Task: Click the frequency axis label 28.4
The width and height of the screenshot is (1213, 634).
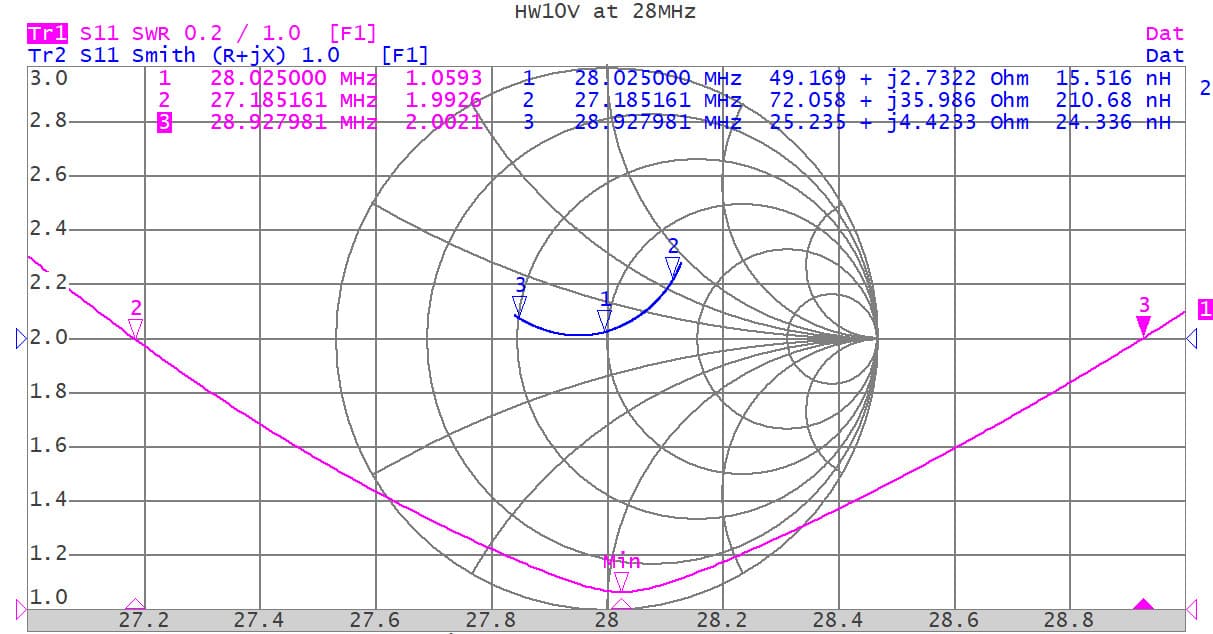Action: [x=838, y=621]
